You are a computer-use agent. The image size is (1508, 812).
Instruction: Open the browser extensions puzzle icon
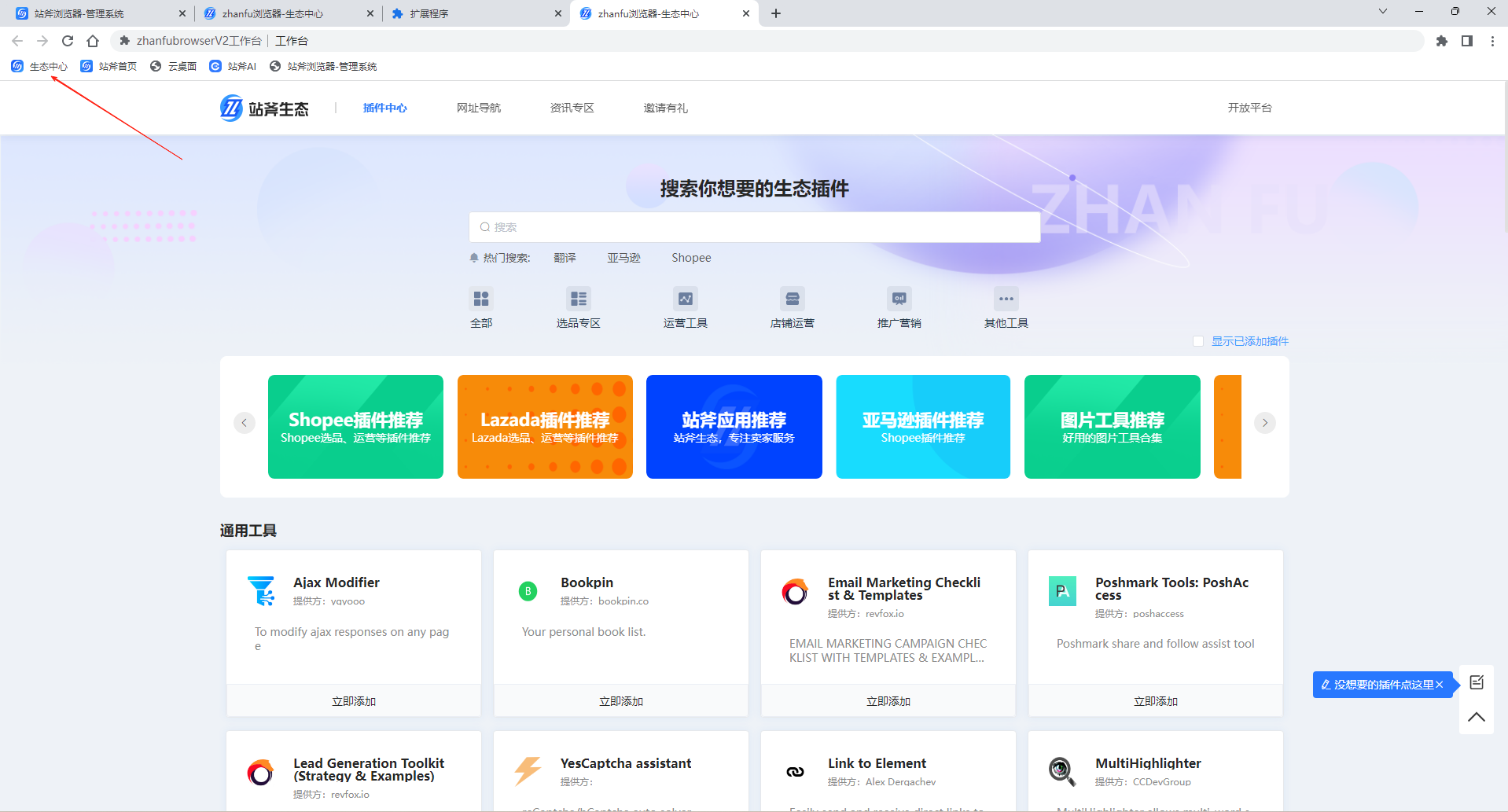[1441, 41]
